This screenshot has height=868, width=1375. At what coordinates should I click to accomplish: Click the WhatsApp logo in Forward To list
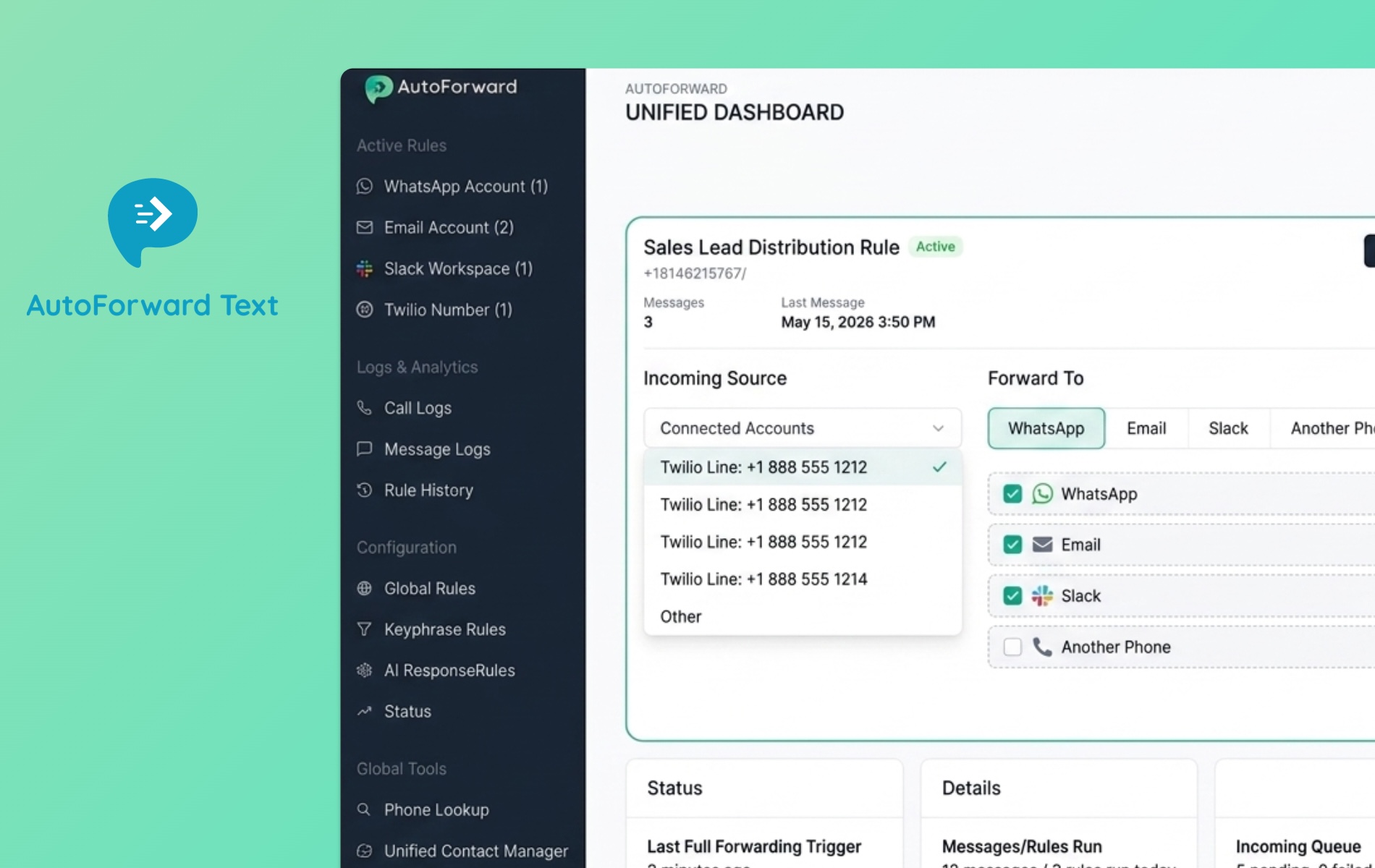pyautogui.click(x=1042, y=494)
